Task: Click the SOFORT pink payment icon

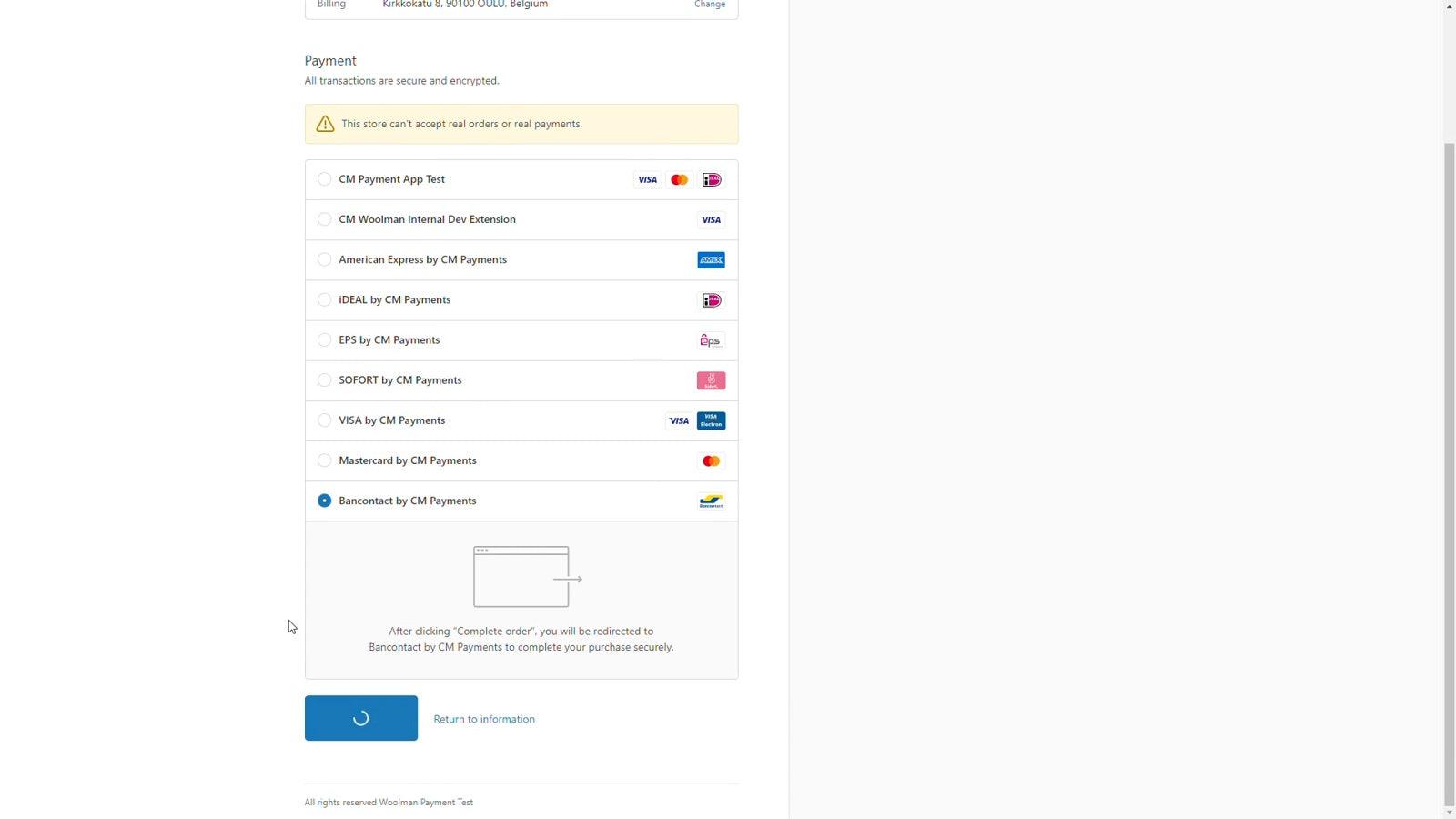Action: (711, 379)
